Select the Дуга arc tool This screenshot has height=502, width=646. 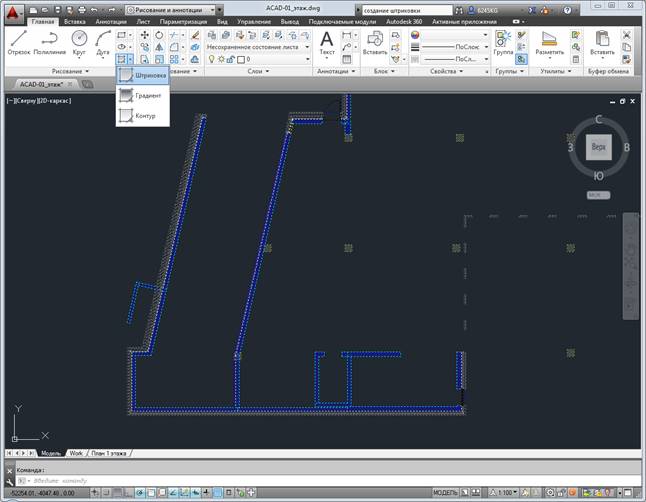(x=103, y=42)
